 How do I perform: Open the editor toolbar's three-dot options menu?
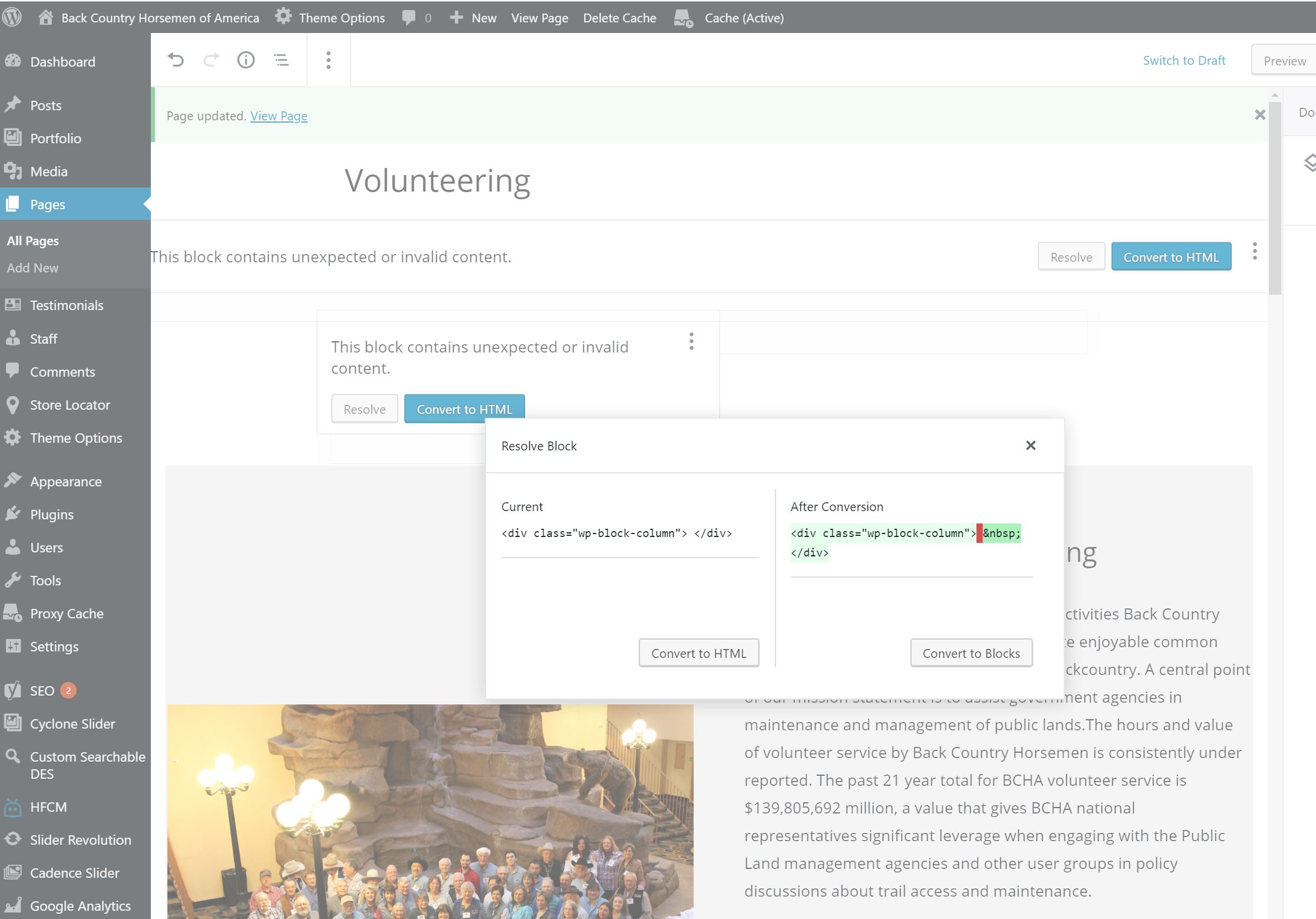328,60
